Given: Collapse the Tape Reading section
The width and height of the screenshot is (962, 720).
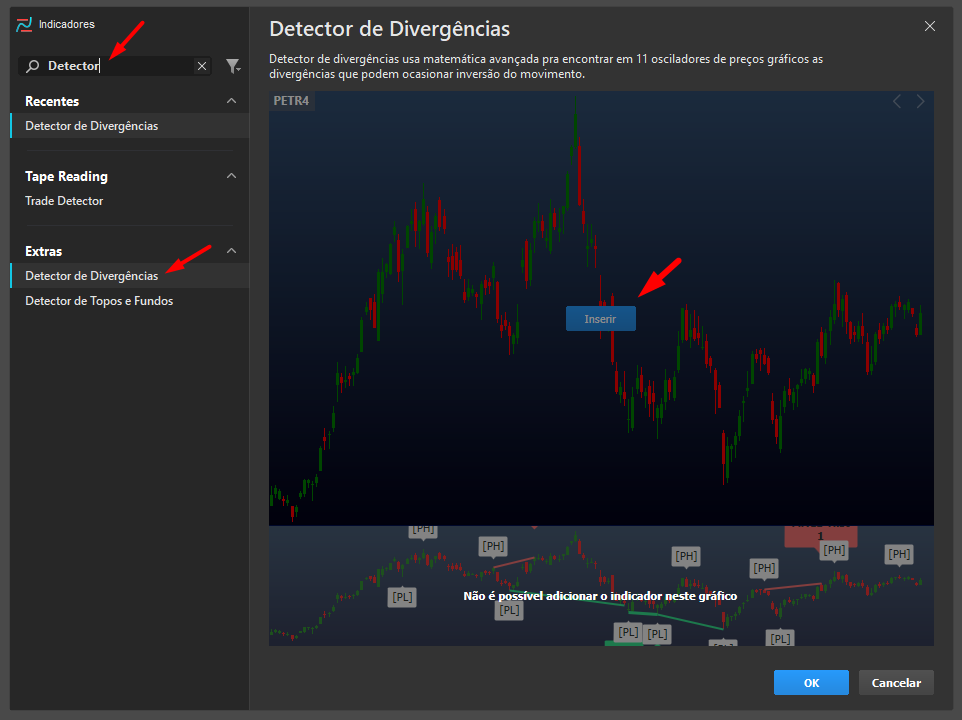Looking at the screenshot, I should point(231,176).
